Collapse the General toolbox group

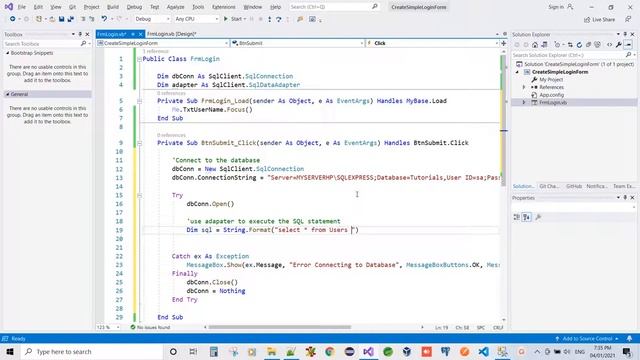click(7, 94)
